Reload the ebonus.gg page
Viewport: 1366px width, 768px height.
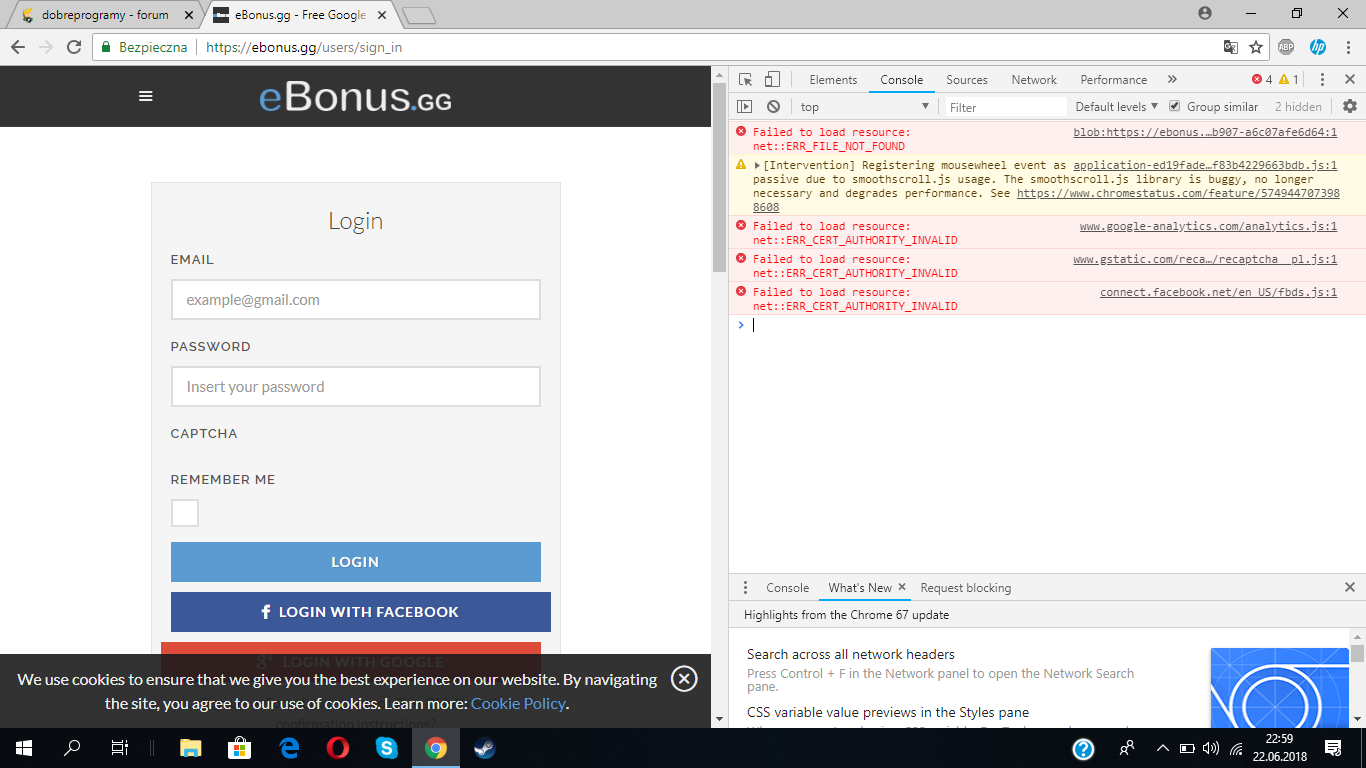tap(73, 47)
